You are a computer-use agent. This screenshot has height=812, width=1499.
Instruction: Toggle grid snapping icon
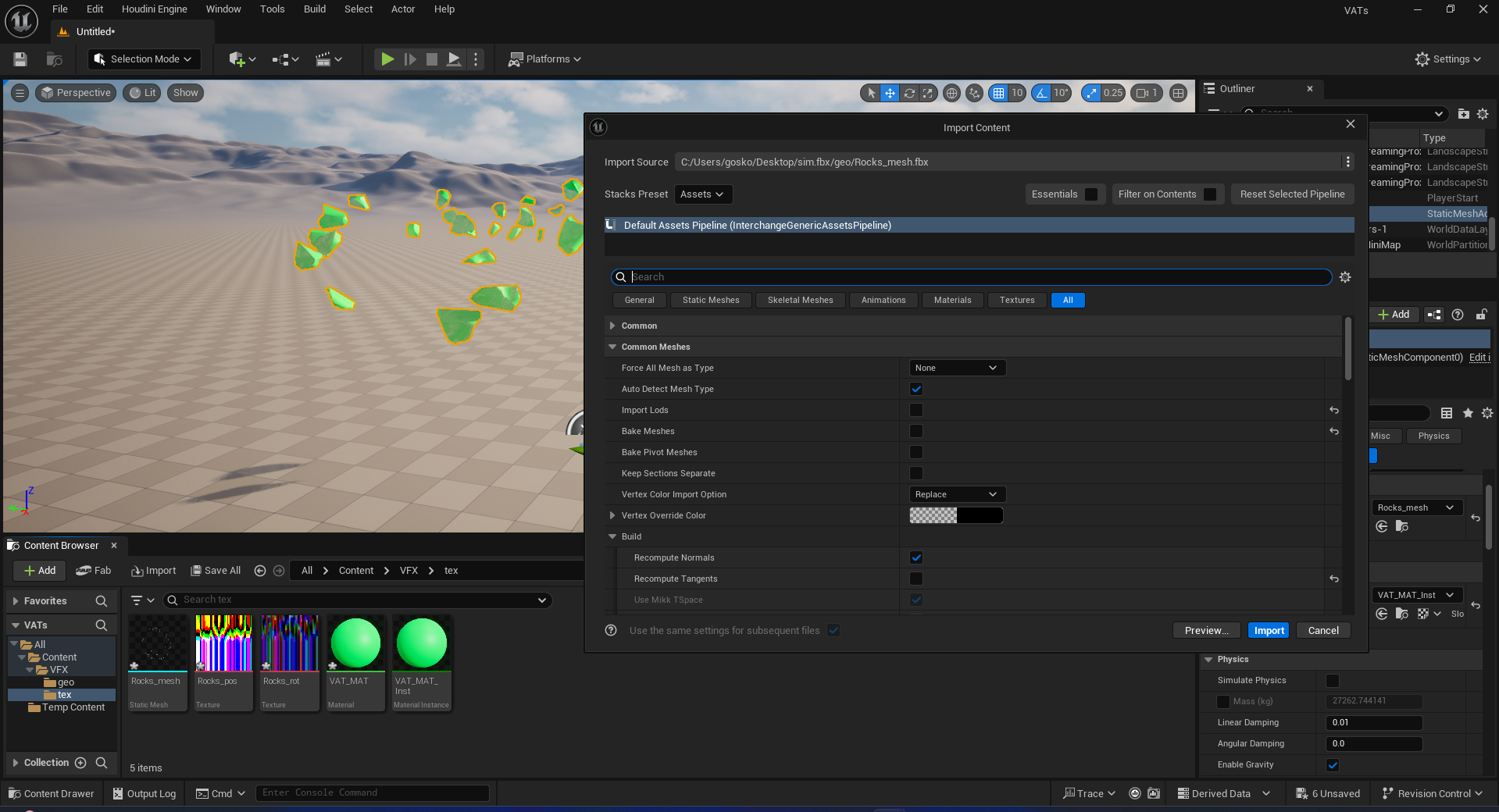(998, 93)
